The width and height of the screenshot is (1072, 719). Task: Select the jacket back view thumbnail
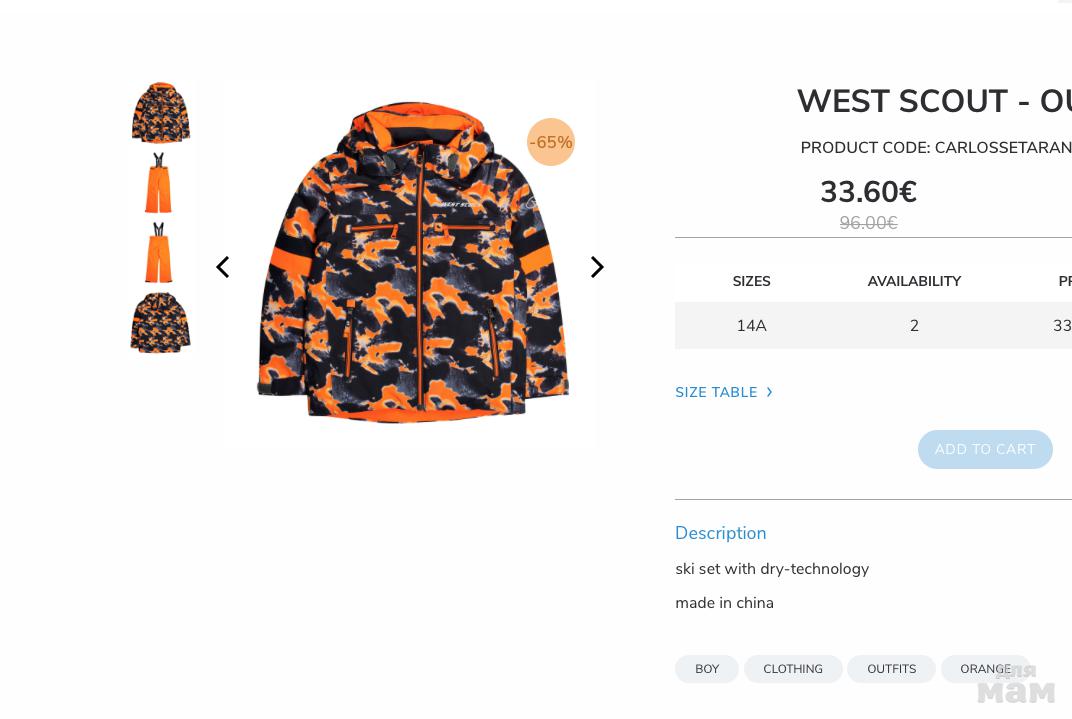(x=160, y=323)
